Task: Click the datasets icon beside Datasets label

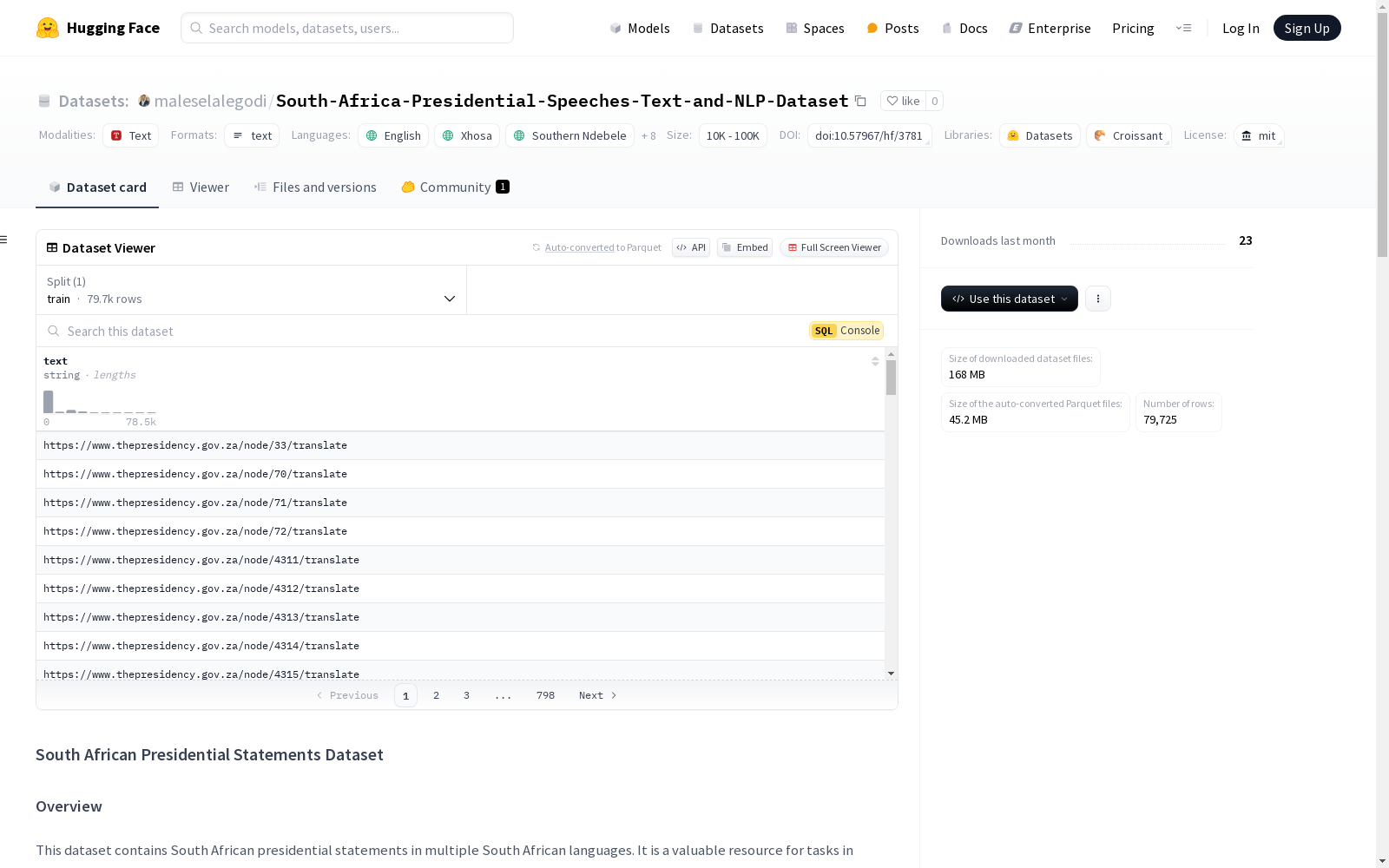Action: (x=44, y=101)
